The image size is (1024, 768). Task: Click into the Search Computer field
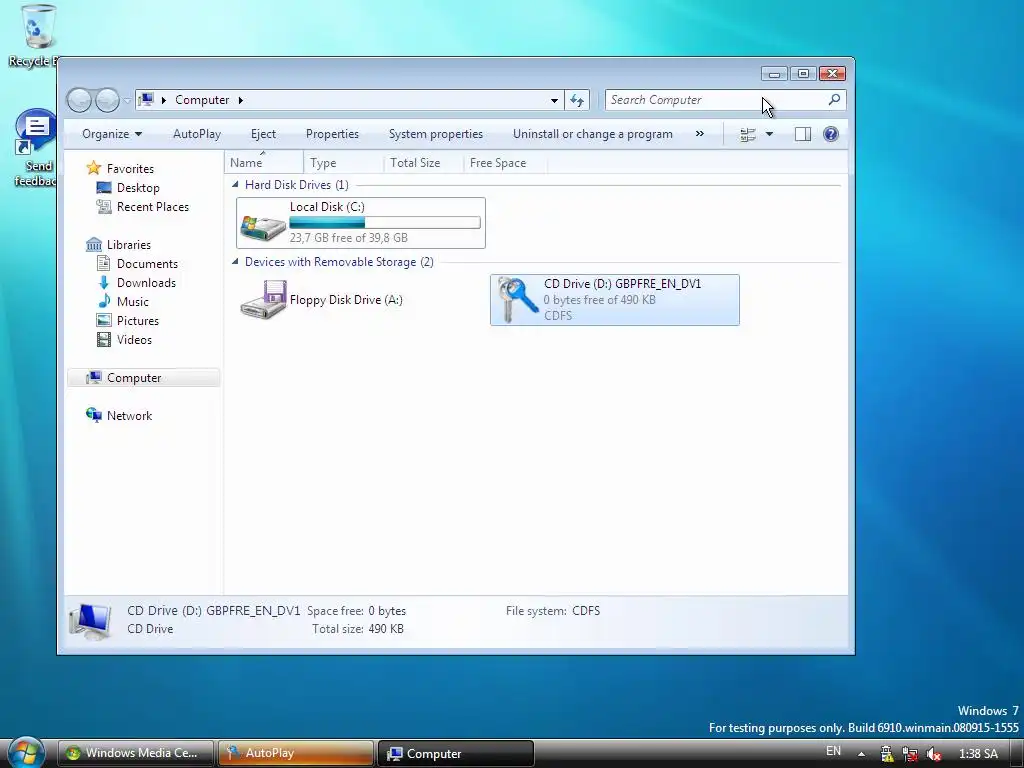715,100
